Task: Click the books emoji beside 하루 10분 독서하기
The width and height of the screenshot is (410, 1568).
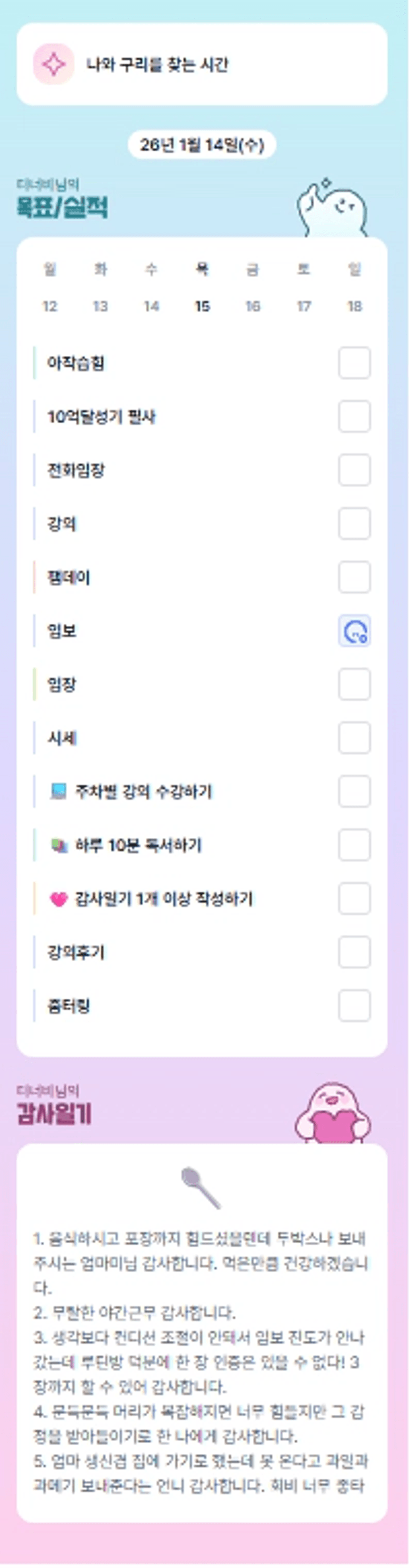Action: [59, 845]
